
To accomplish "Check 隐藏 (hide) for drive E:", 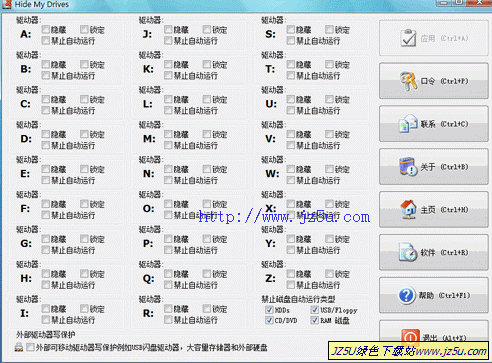I will click(45, 169).
